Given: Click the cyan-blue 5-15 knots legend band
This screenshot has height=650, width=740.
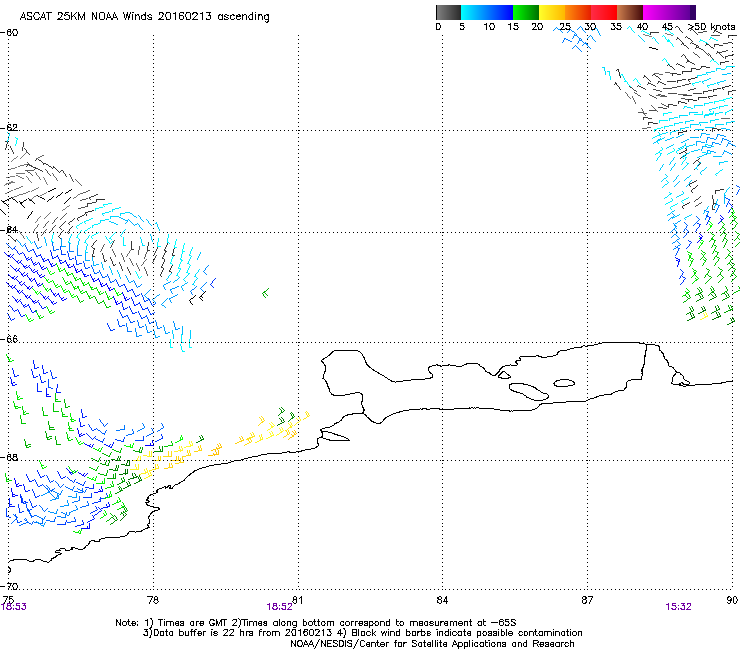Looking at the screenshot, I should [487, 12].
